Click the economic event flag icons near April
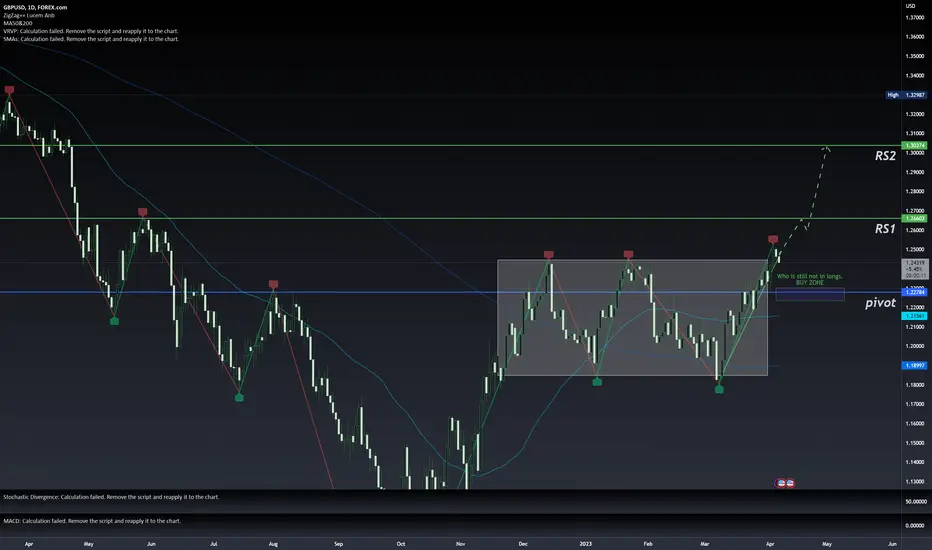This screenshot has width=932, height=550. click(x=785, y=483)
